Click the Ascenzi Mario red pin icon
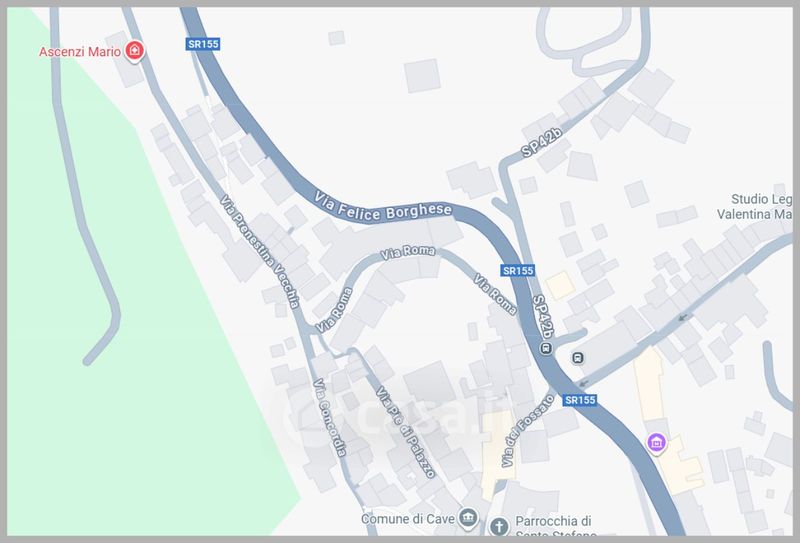 134,51
